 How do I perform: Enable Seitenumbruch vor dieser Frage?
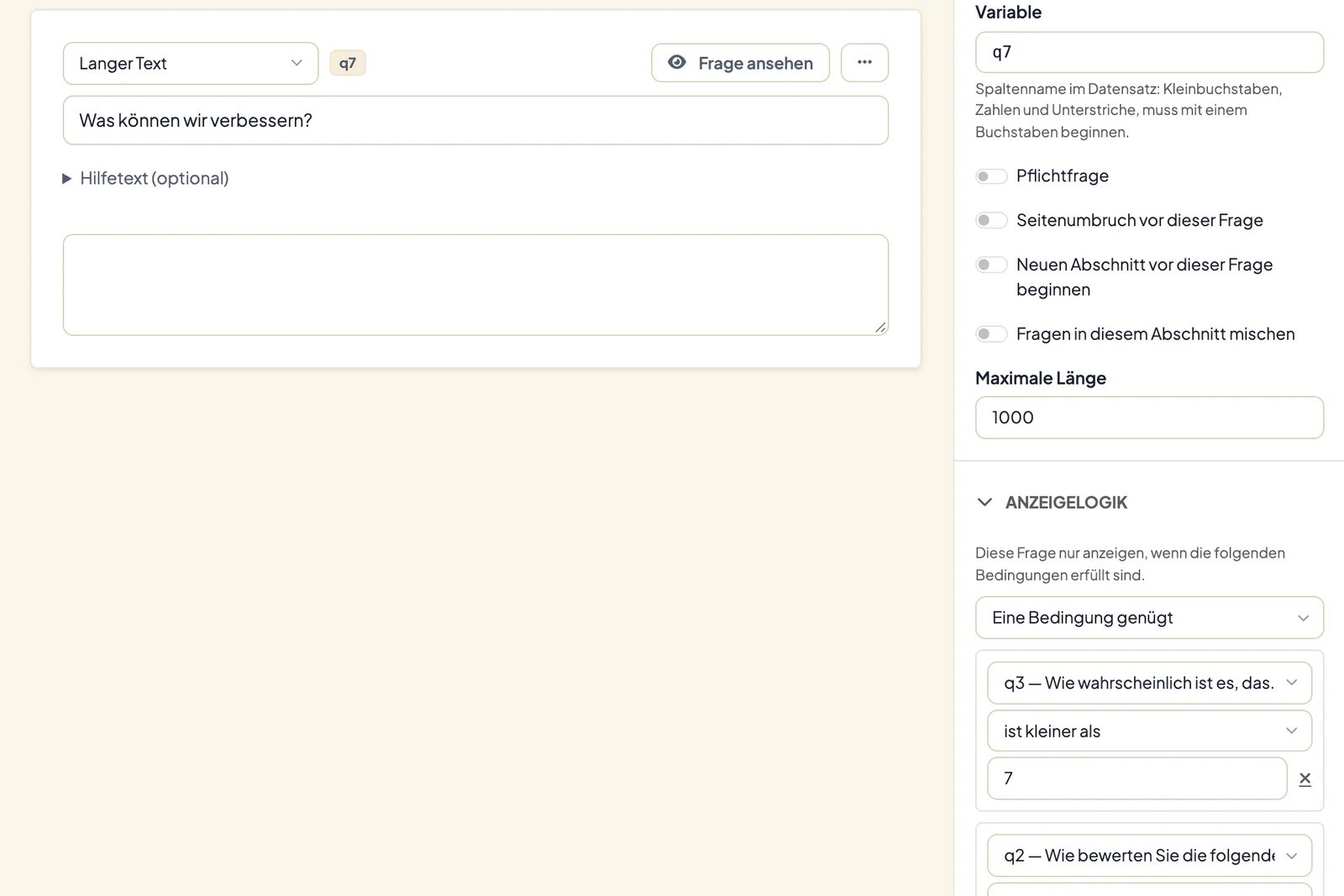pyautogui.click(x=991, y=221)
